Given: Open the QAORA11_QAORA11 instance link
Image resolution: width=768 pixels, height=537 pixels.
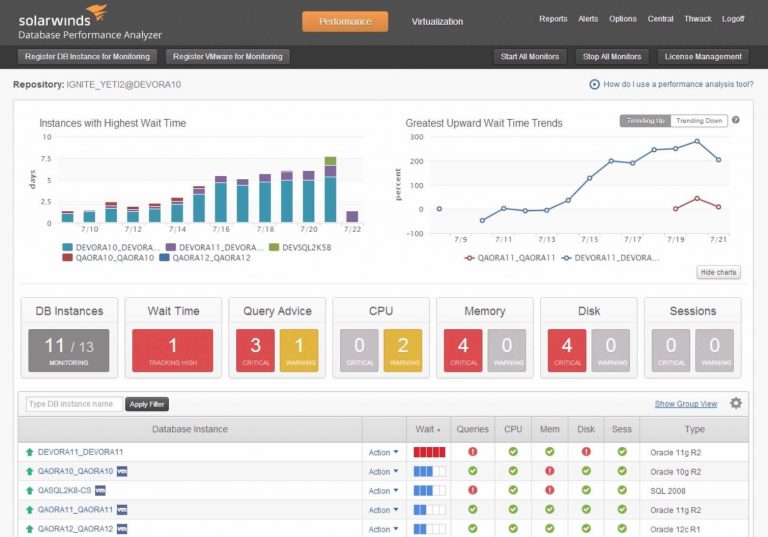Looking at the screenshot, I should pos(75,510).
